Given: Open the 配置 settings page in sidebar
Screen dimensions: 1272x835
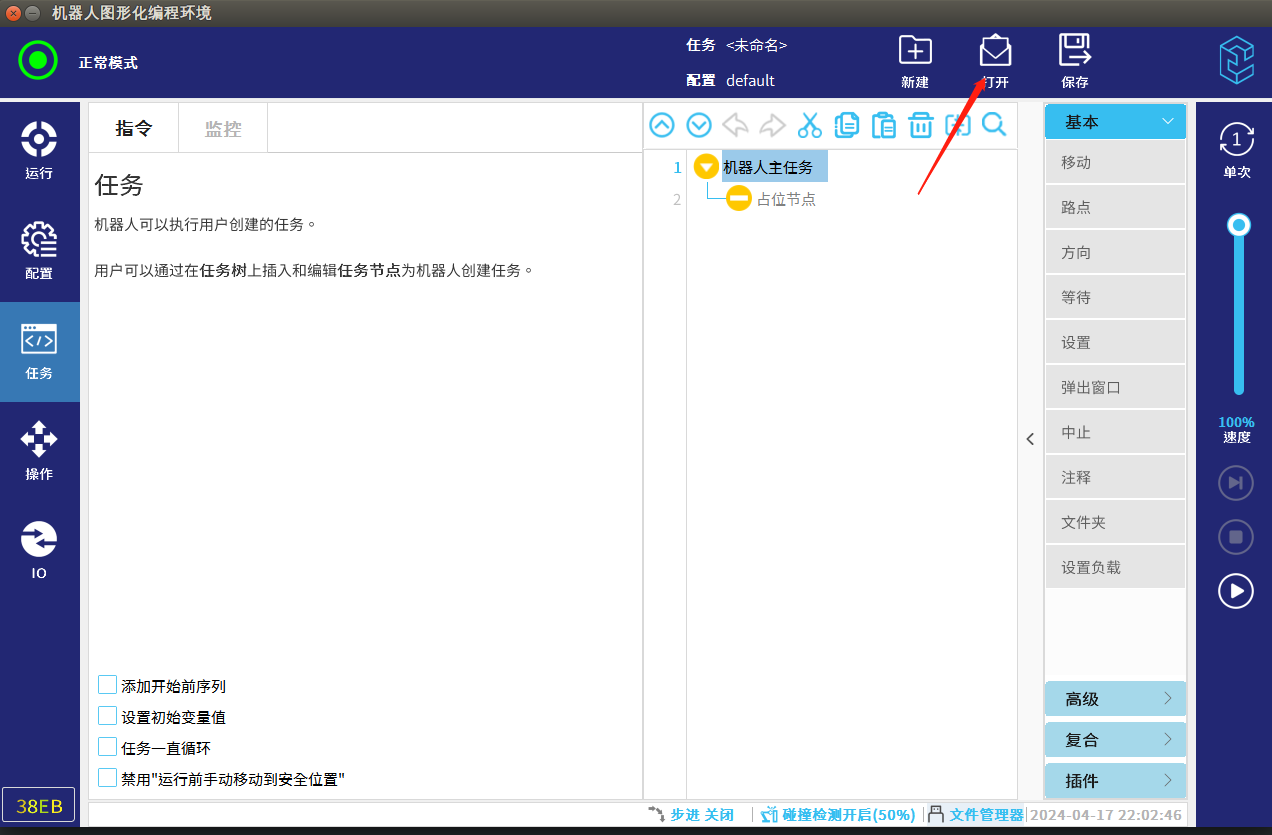Looking at the screenshot, I should 39,250.
